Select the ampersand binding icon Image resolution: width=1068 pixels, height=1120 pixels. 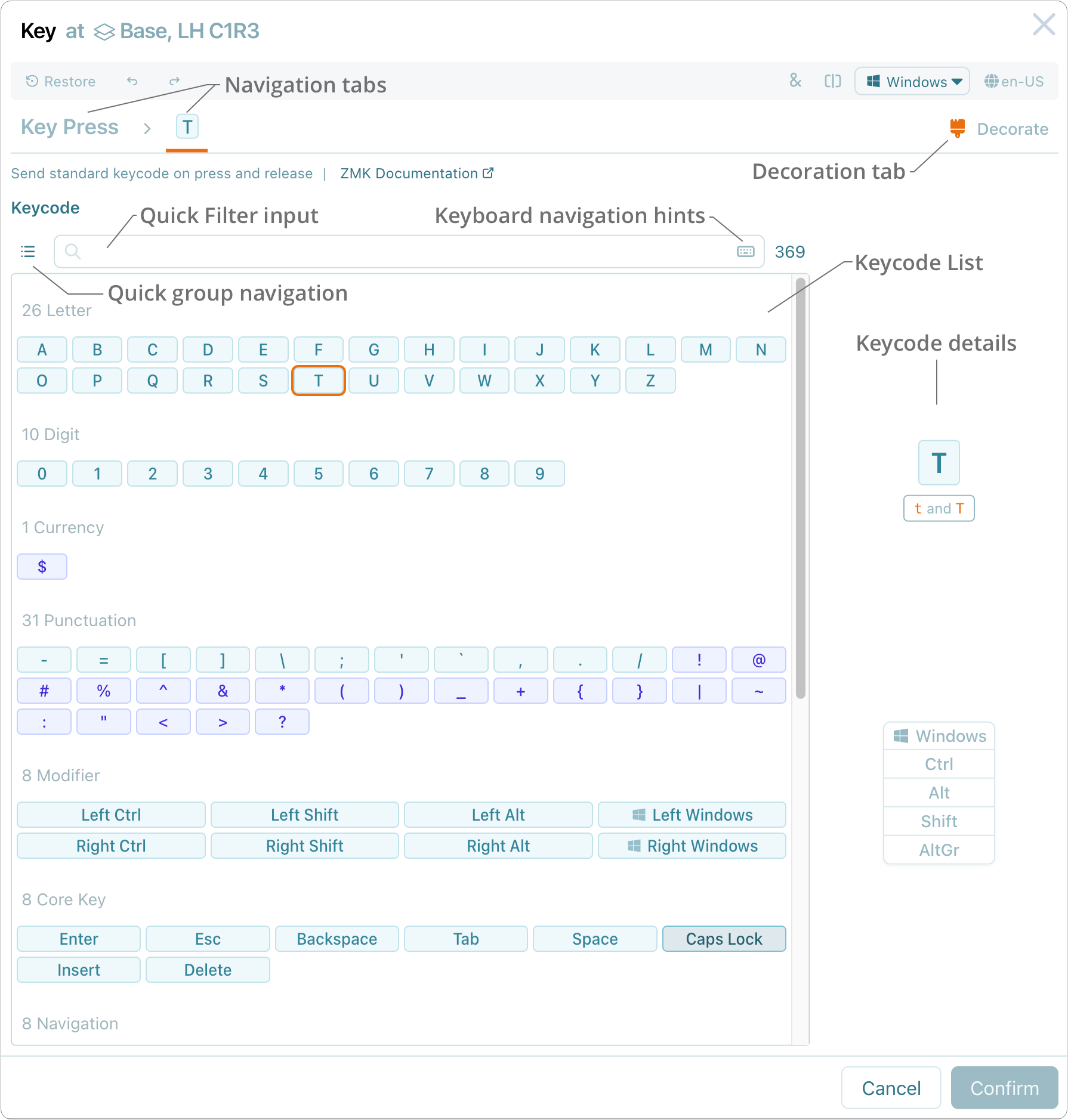[795, 81]
